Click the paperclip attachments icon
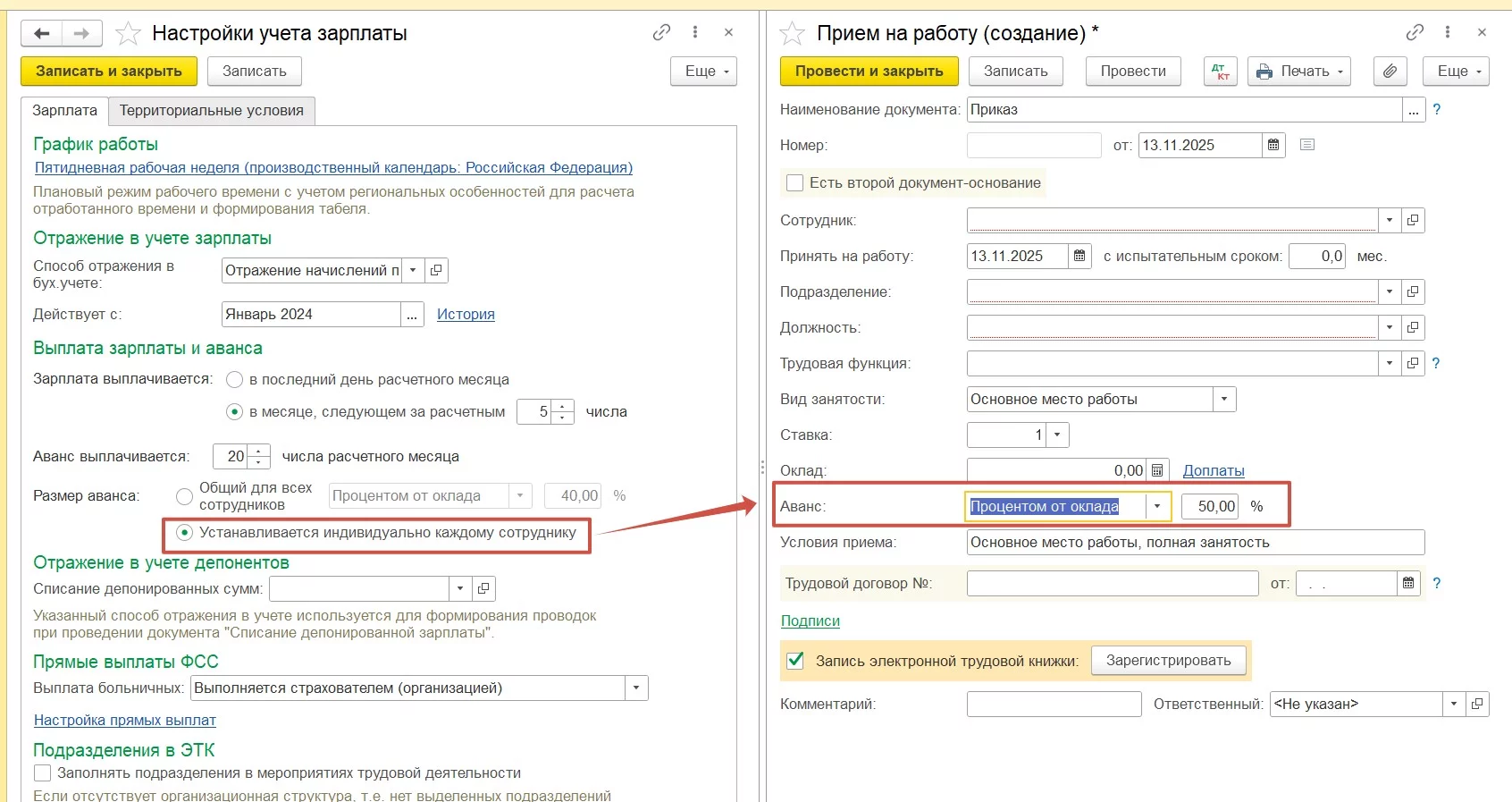The height and width of the screenshot is (802, 1512). pos(1390,72)
